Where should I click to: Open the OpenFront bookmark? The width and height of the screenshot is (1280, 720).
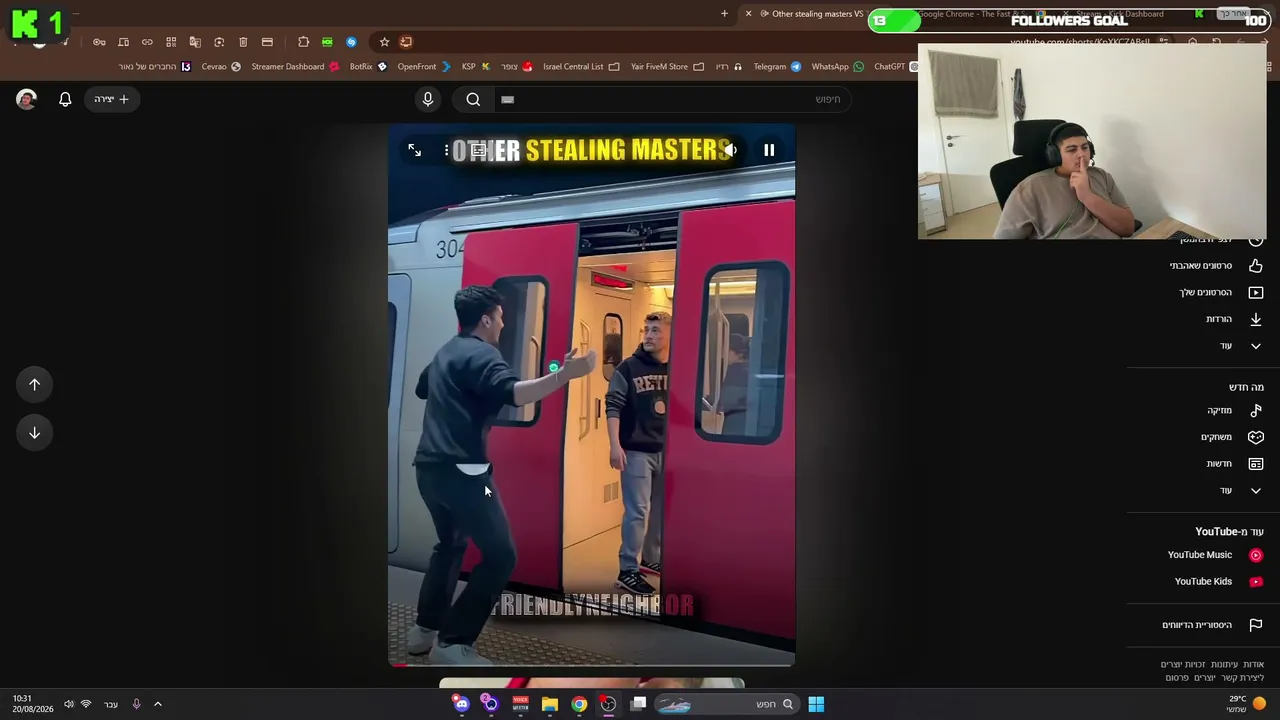point(424,67)
